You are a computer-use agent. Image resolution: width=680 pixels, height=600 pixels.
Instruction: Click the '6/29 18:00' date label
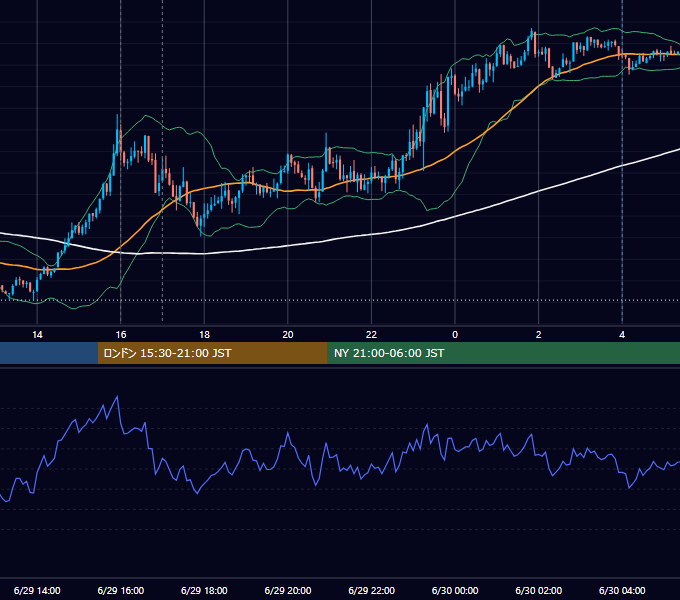(204, 590)
